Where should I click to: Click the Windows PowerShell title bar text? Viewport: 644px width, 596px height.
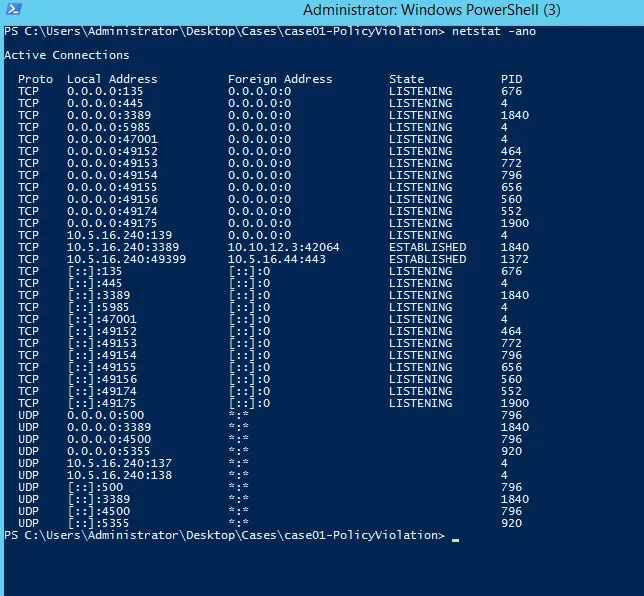[445, 10]
